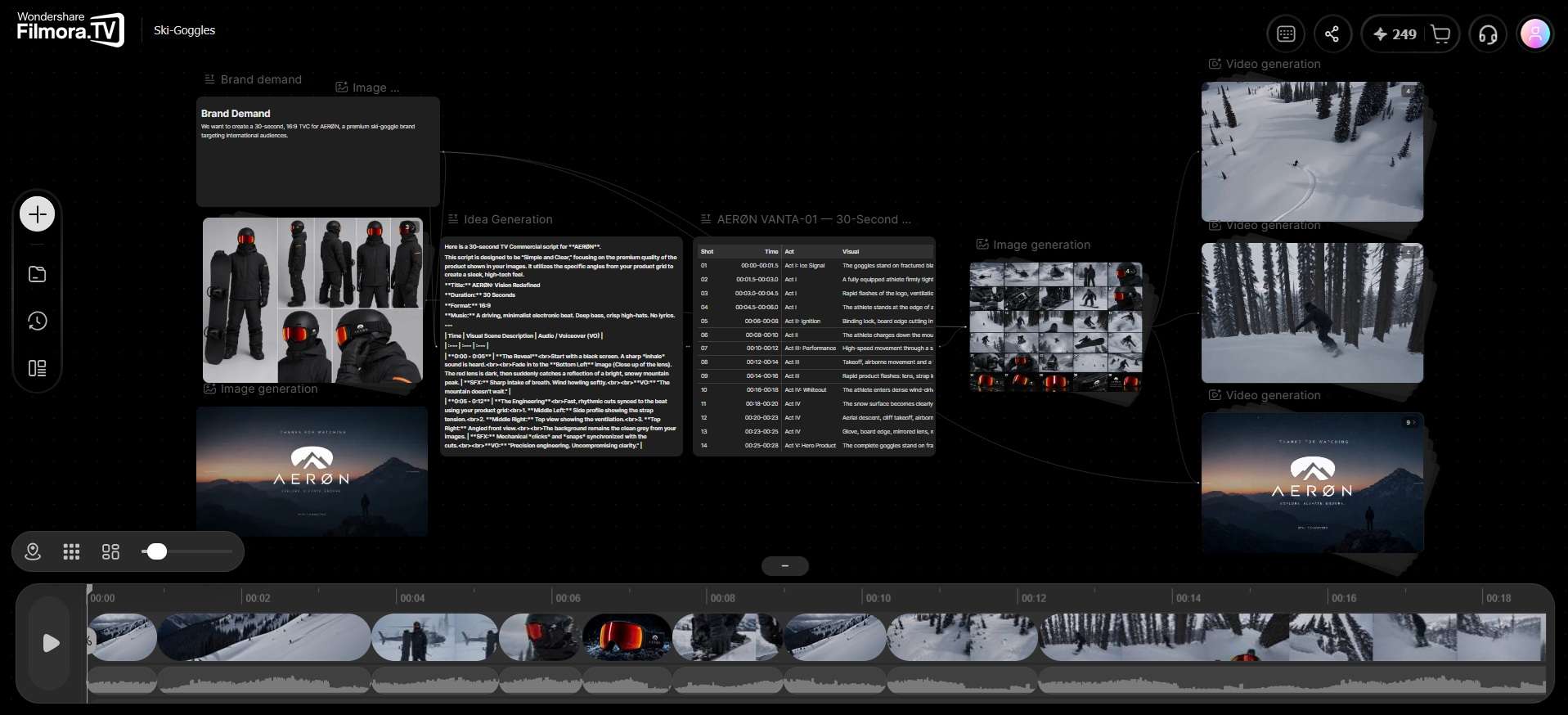Adjust the canvas zoom slider
1568x715 pixels.
(187, 551)
